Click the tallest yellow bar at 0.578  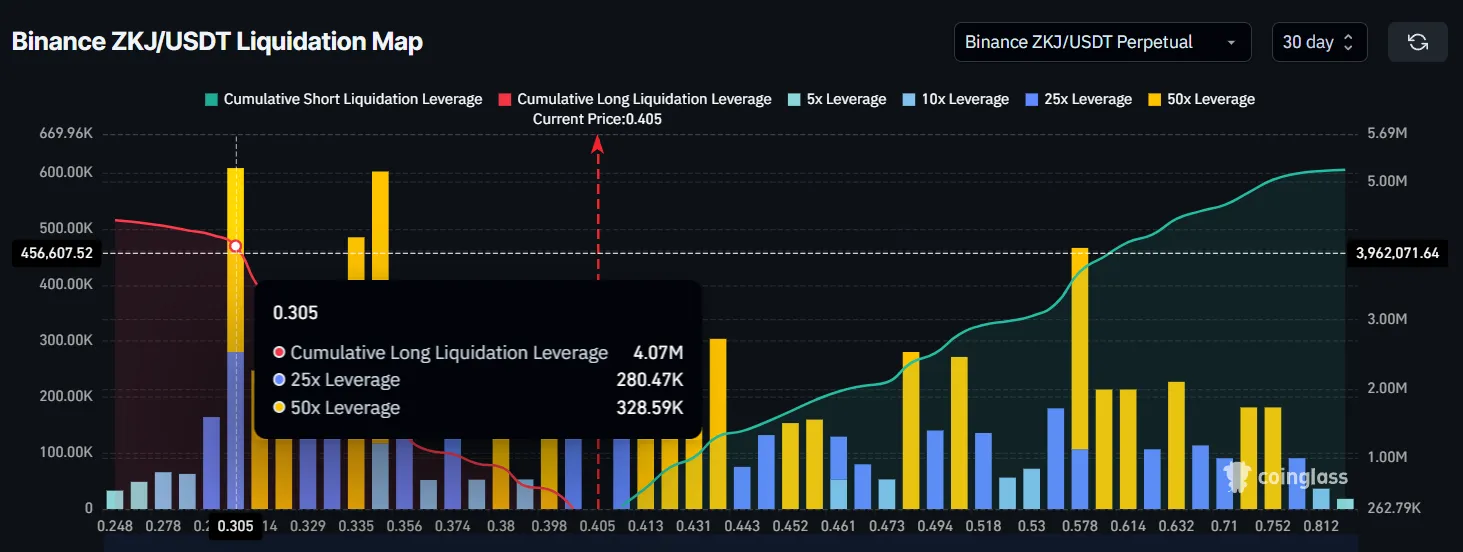(1080, 348)
